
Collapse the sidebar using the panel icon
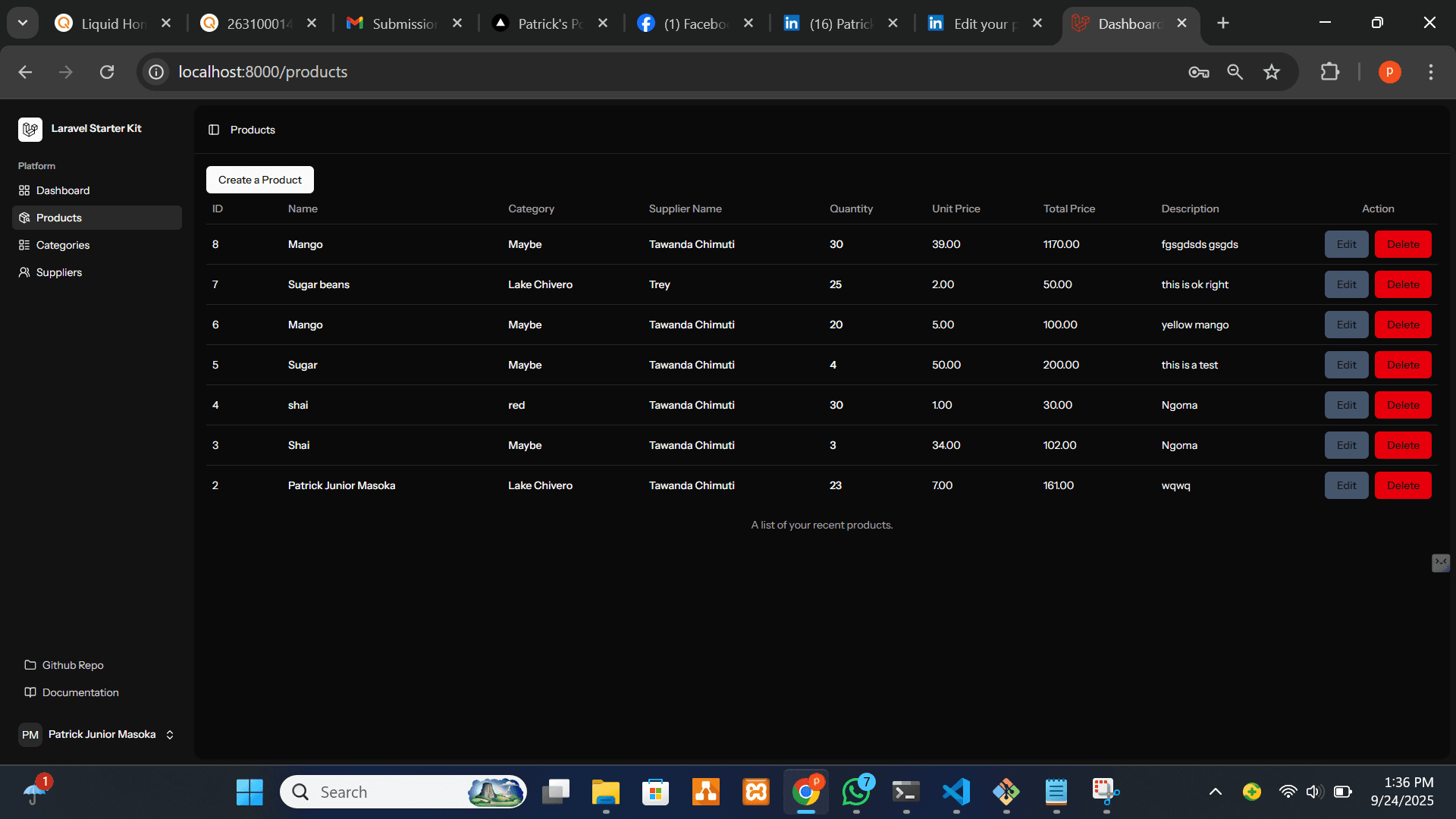point(214,130)
